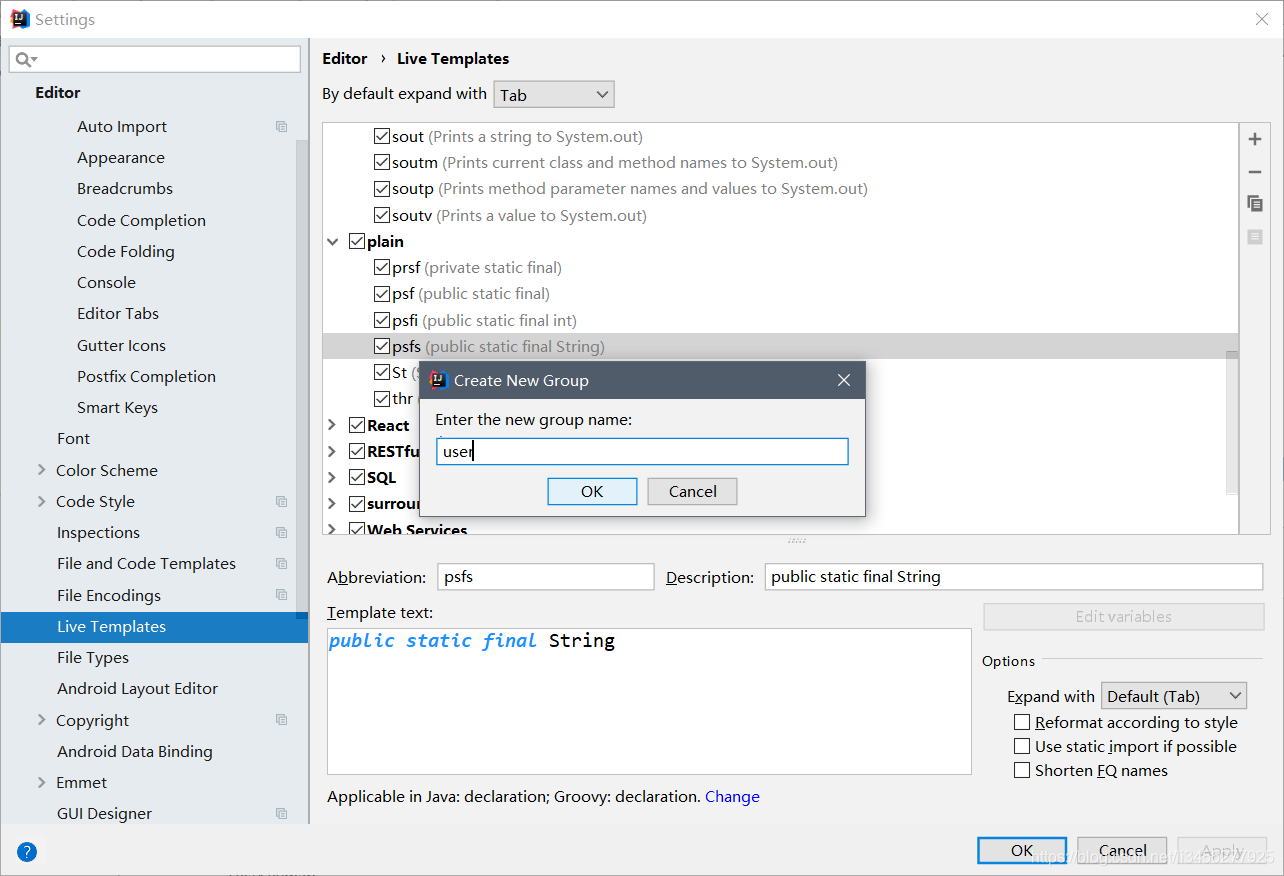Screen dimensions: 1284x876
Task: Add a new template with plus icon
Action: tap(1255, 139)
